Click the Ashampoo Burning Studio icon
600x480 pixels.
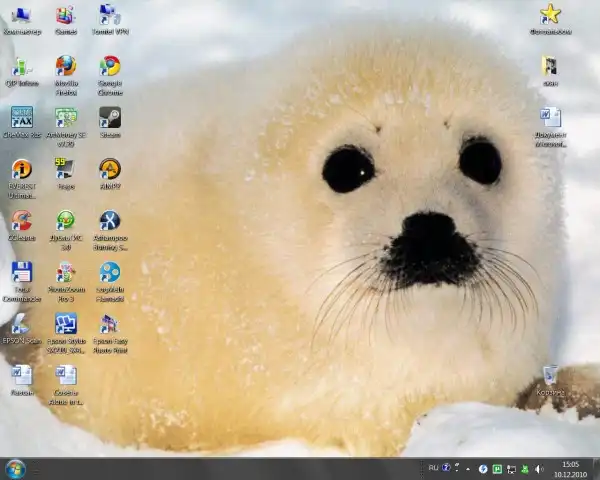coord(110,221)
